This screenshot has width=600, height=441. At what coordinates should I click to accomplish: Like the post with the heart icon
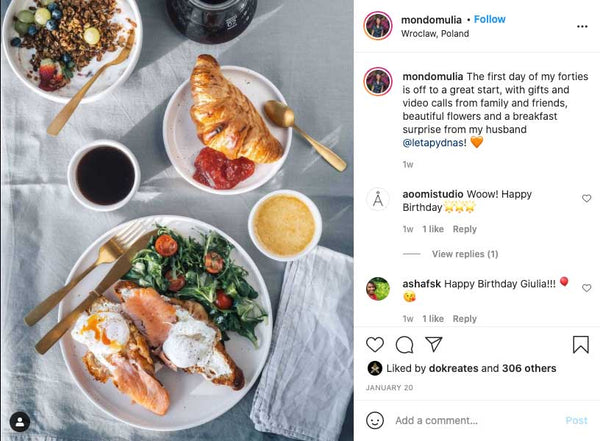[x=375, y=345]
